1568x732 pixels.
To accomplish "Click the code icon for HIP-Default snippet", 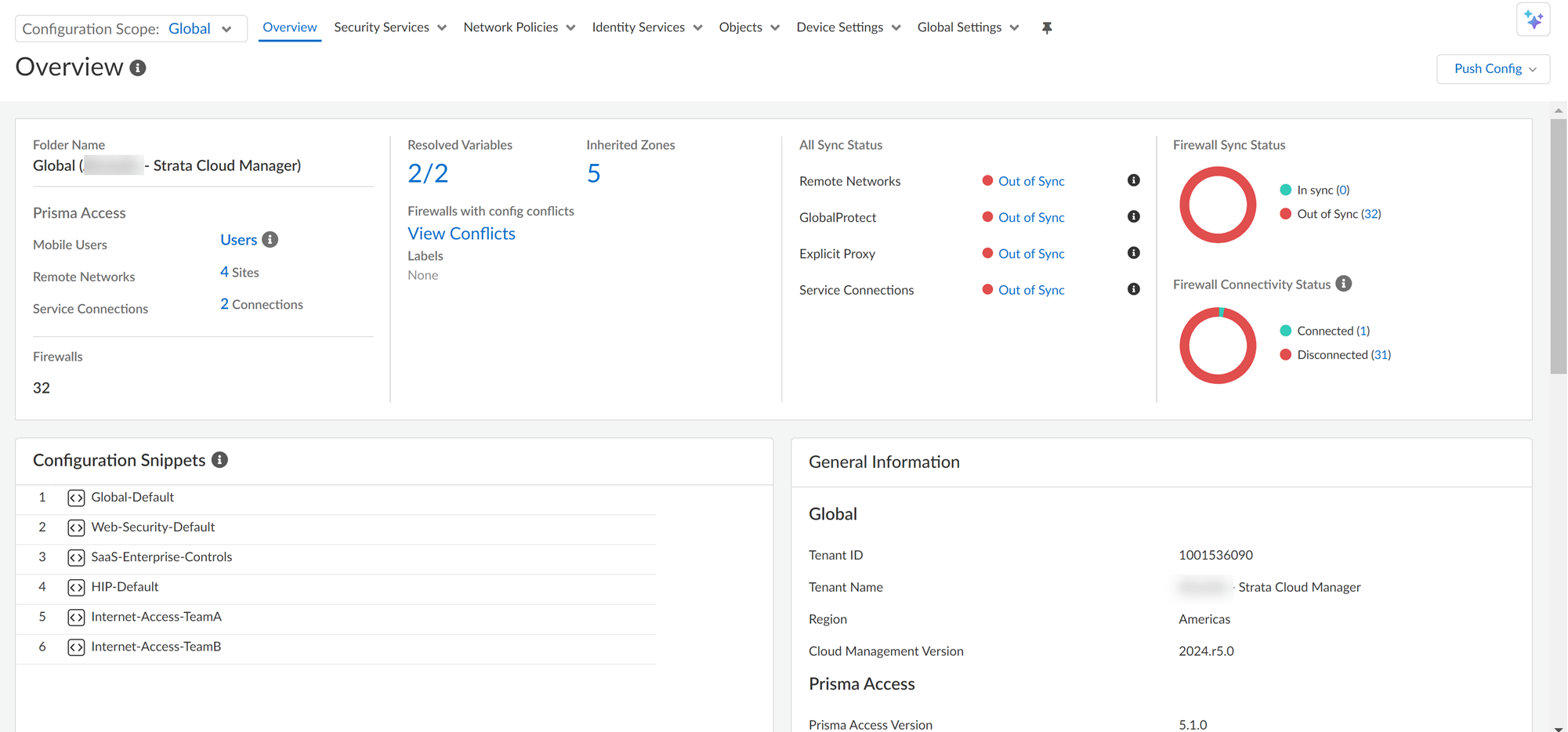I will [76, 587].
